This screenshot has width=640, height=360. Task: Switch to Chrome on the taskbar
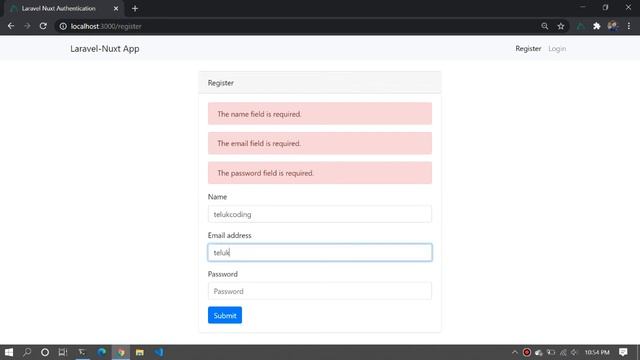click(x=121, y=352)
